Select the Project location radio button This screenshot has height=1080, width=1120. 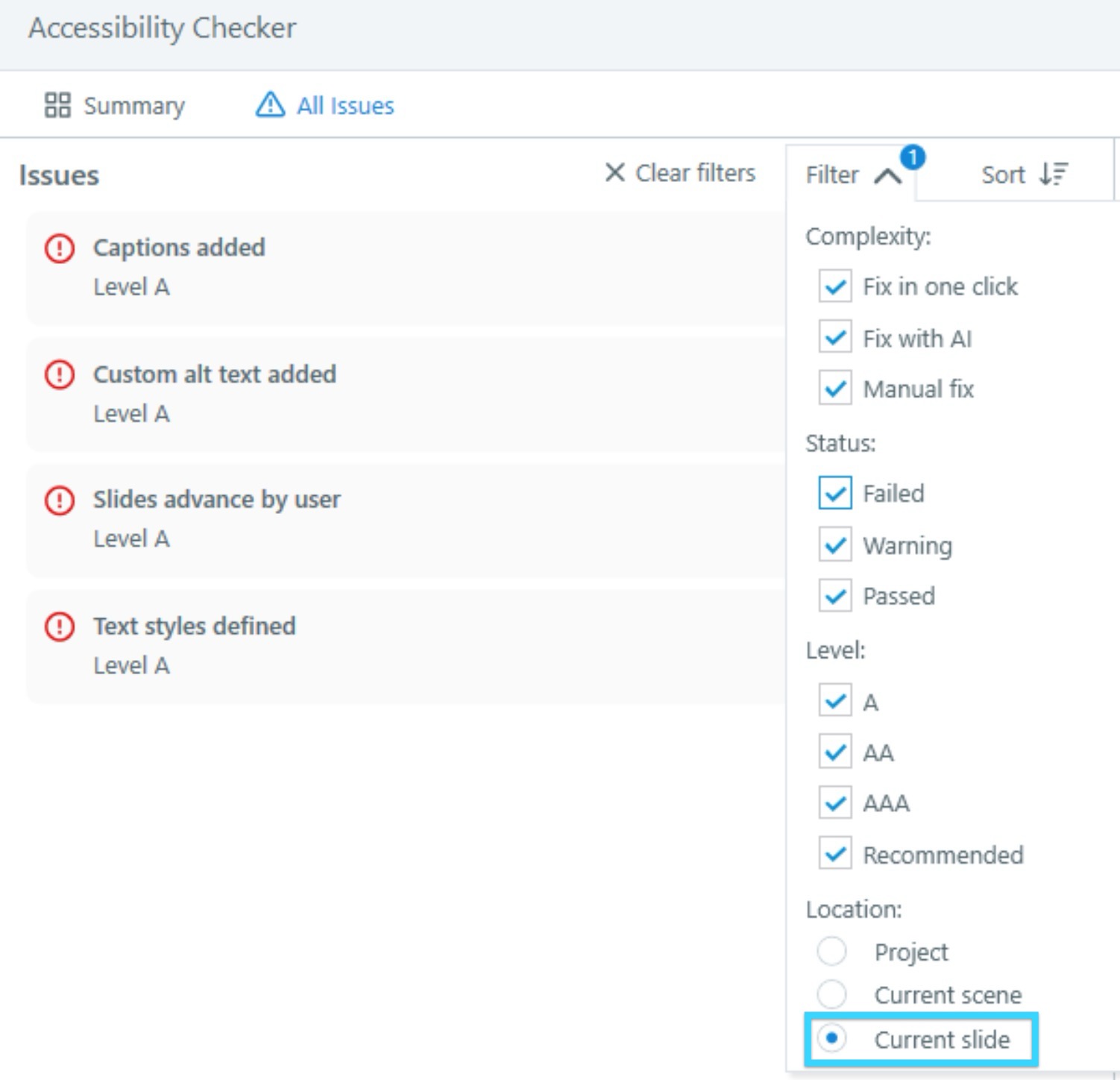pos(831,951)
